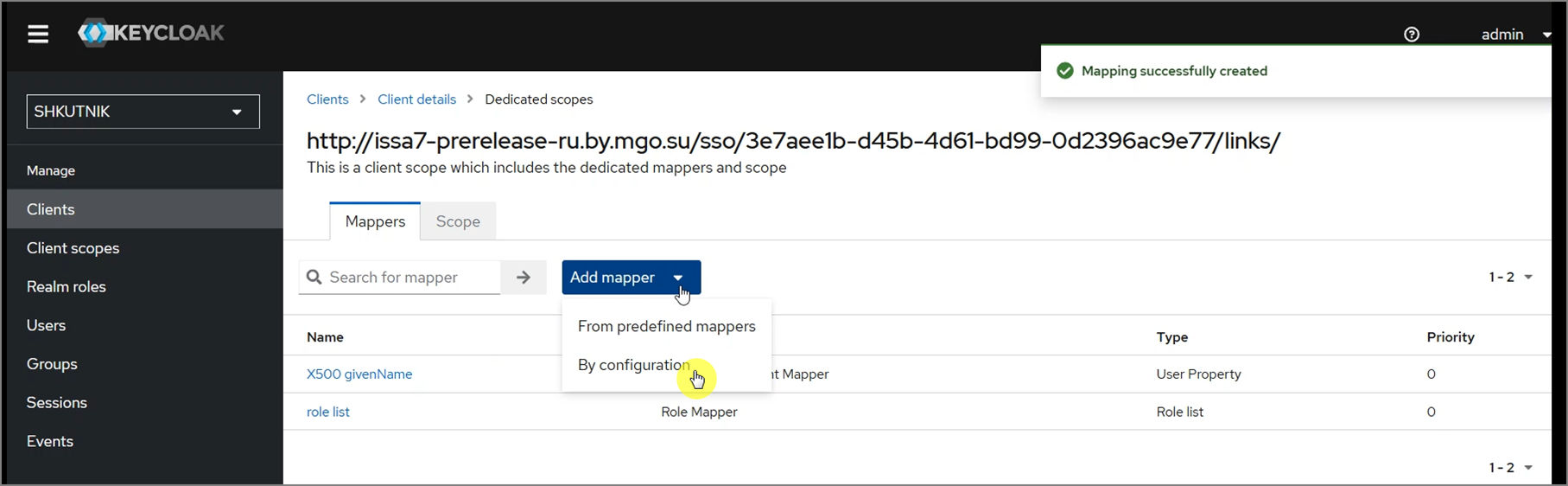This screenshot has width=1568, height=486.
Task: Click the User Property type cell
Action: point(1199,374)
